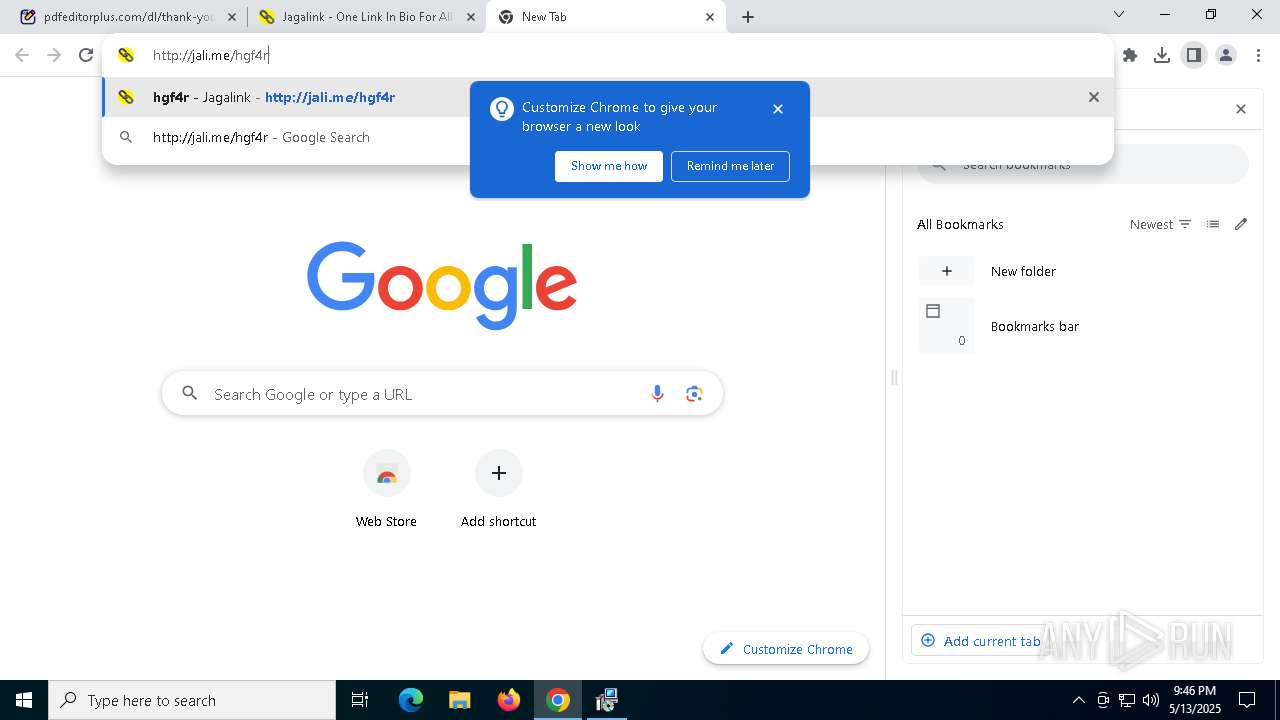Open the network tray icon
The width and height of the screenshot is (1280, 720).
(1127, 700)
